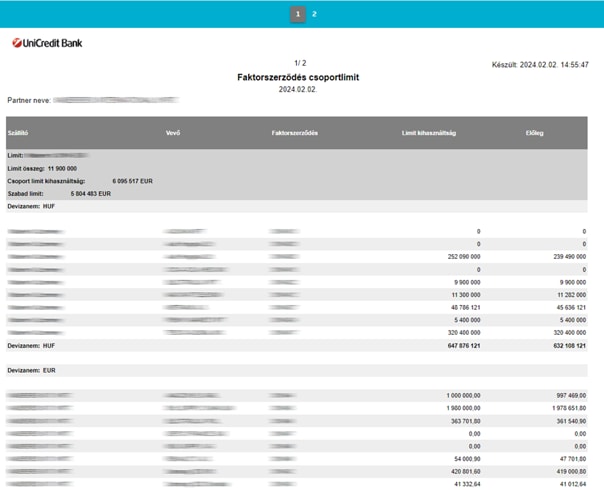This screenshot has height=490, width=604.
Task: Select the Előleg column header
Action: [534, 133]
